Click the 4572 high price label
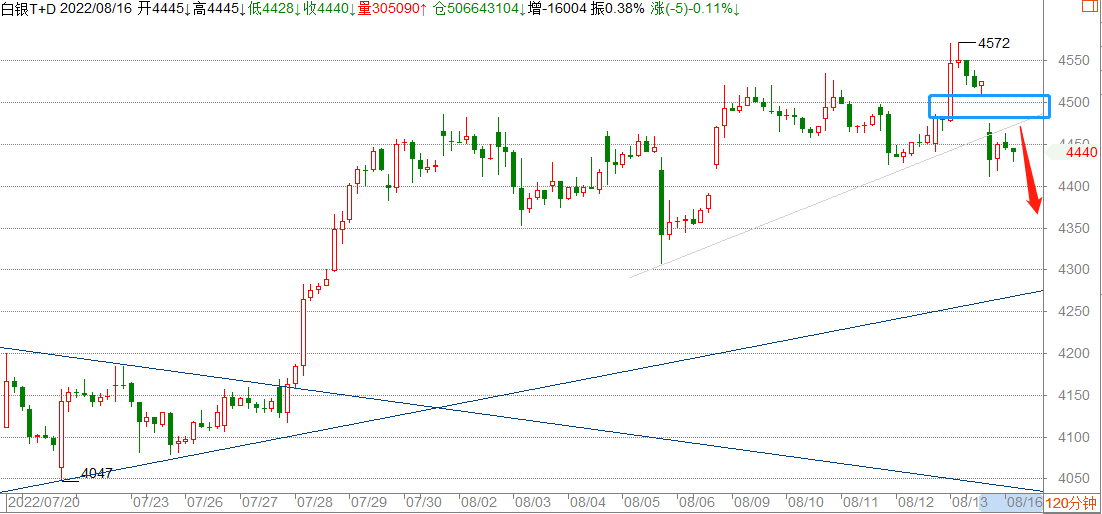 (994, 43)
